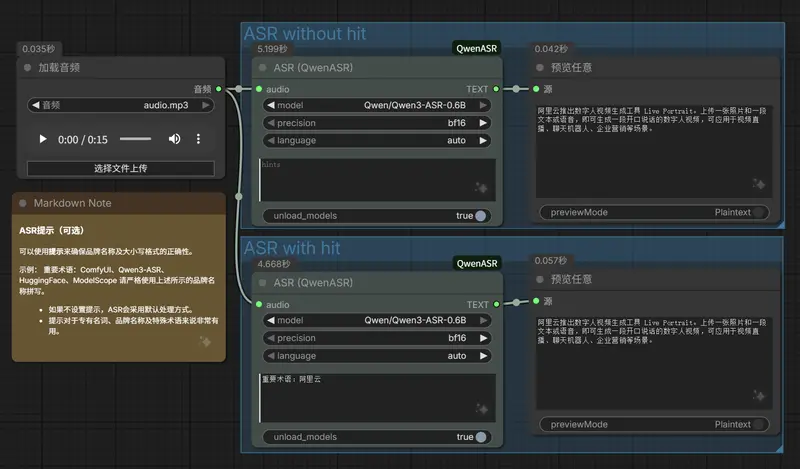
Task: Play the audio.mp3 clip
Action: (43, 139)
